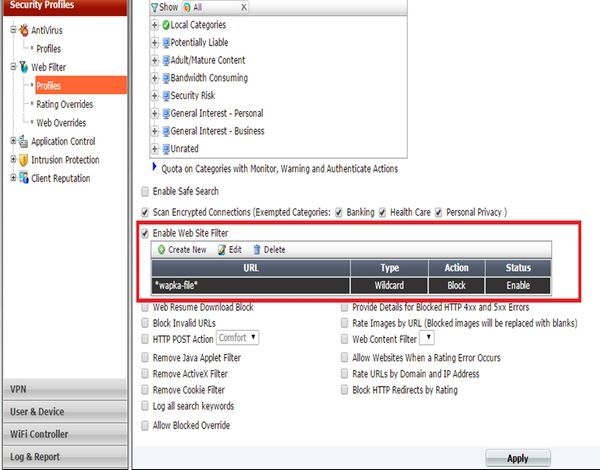This screenshot has width=600, height=470.
Task: Check Rate URLs by Domain and IP Address
Action: [x=344, y=374]
